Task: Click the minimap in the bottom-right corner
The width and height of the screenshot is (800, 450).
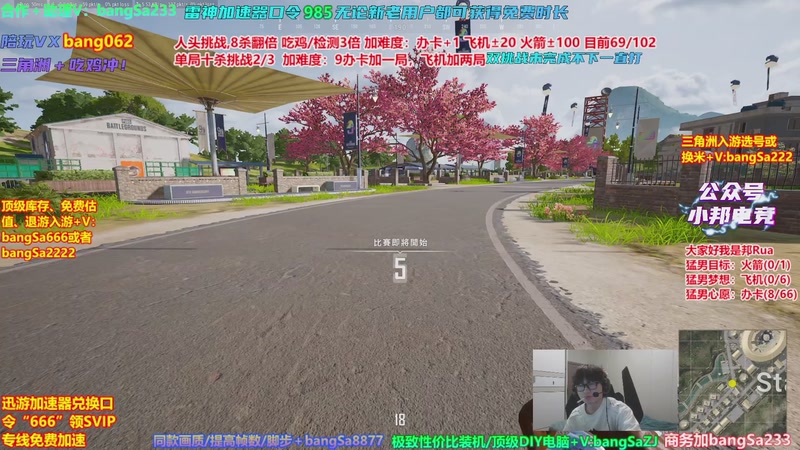Action: pos(732,382)
